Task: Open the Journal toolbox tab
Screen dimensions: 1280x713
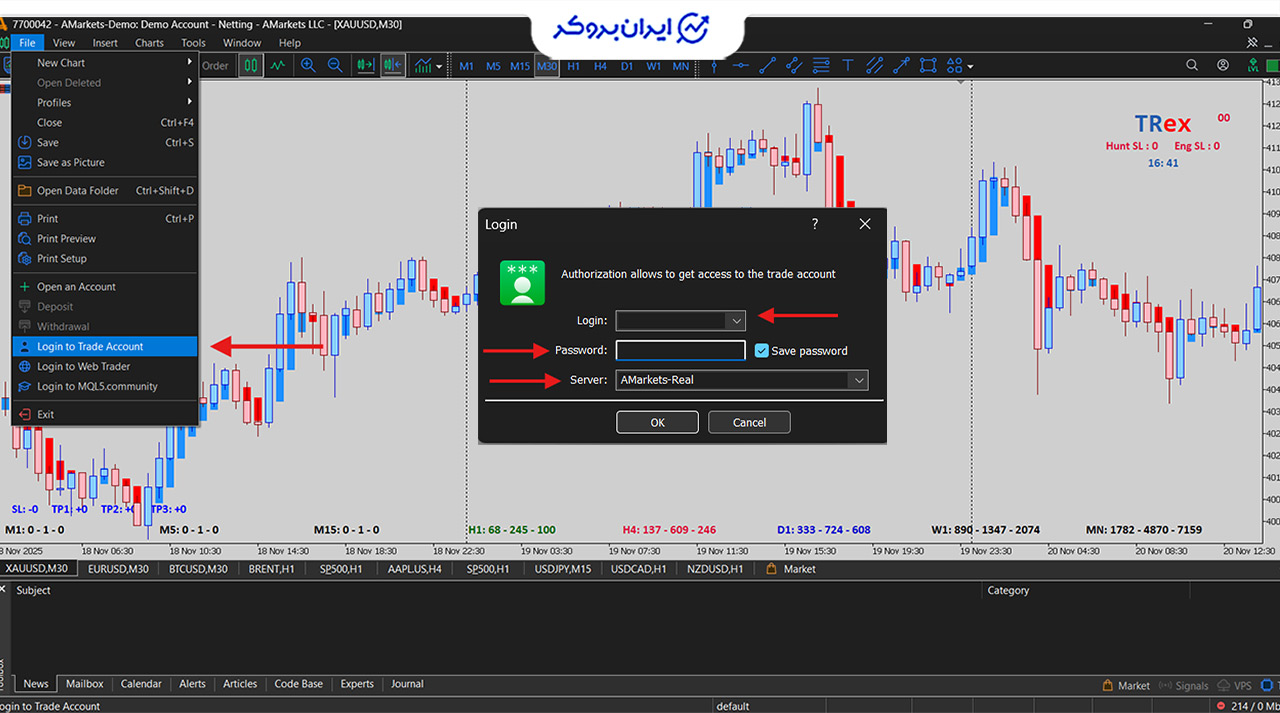Action: [x=407, y=684]
